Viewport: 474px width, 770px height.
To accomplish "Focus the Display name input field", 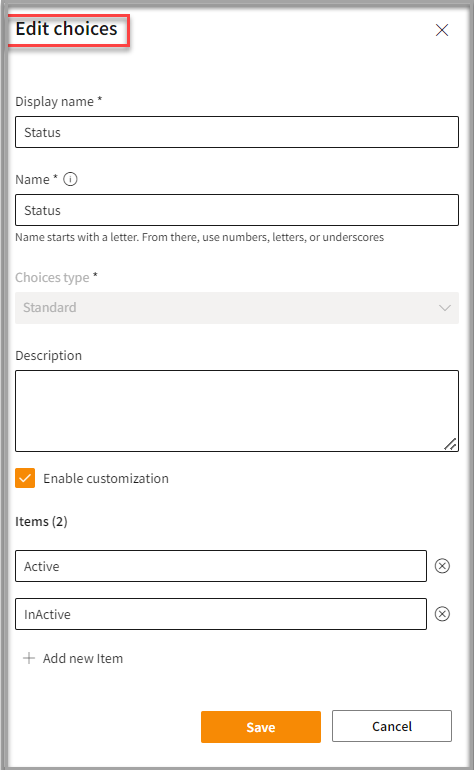I will [x=237, y=132].
